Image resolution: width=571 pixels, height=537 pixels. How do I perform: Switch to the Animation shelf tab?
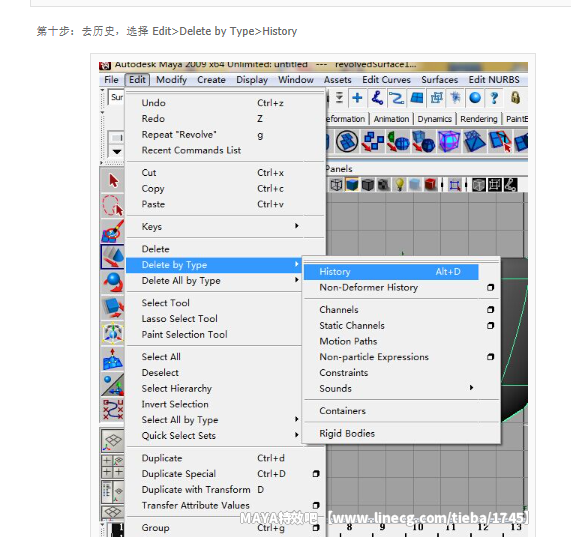[391, 119]
